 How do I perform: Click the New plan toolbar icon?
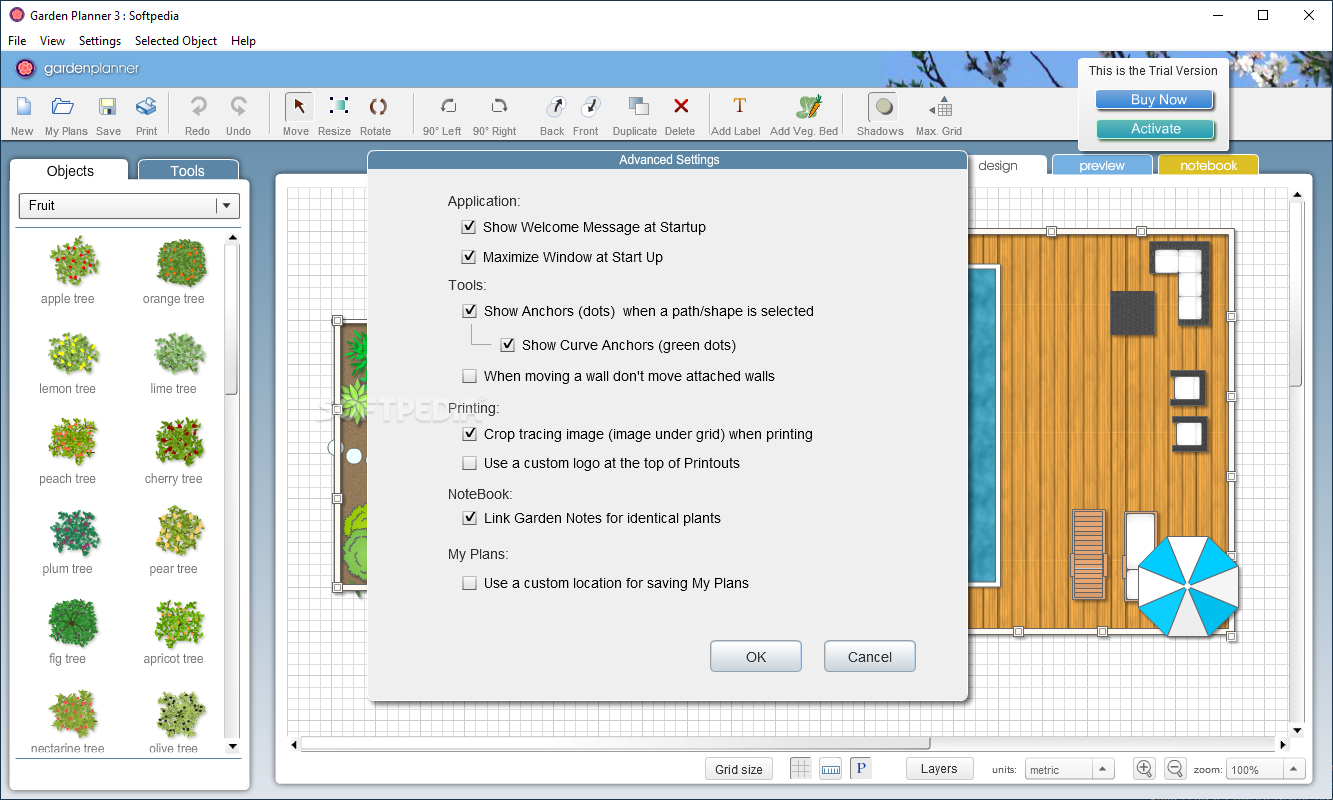click(x=22, y=108)
